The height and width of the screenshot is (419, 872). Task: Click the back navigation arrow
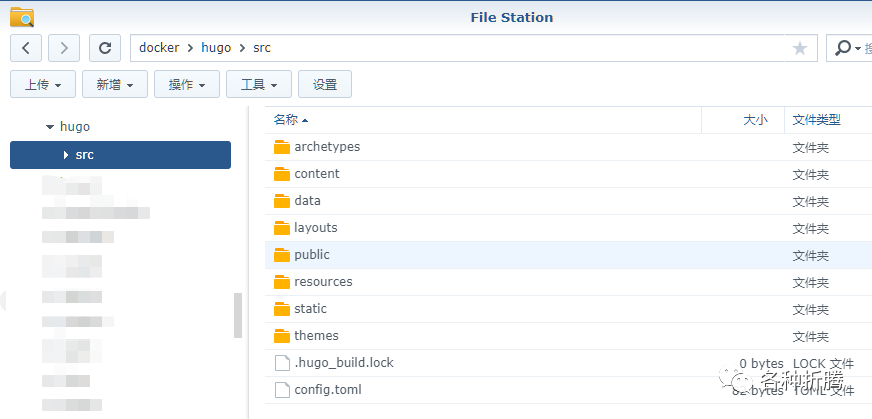(x=25, y=48)
